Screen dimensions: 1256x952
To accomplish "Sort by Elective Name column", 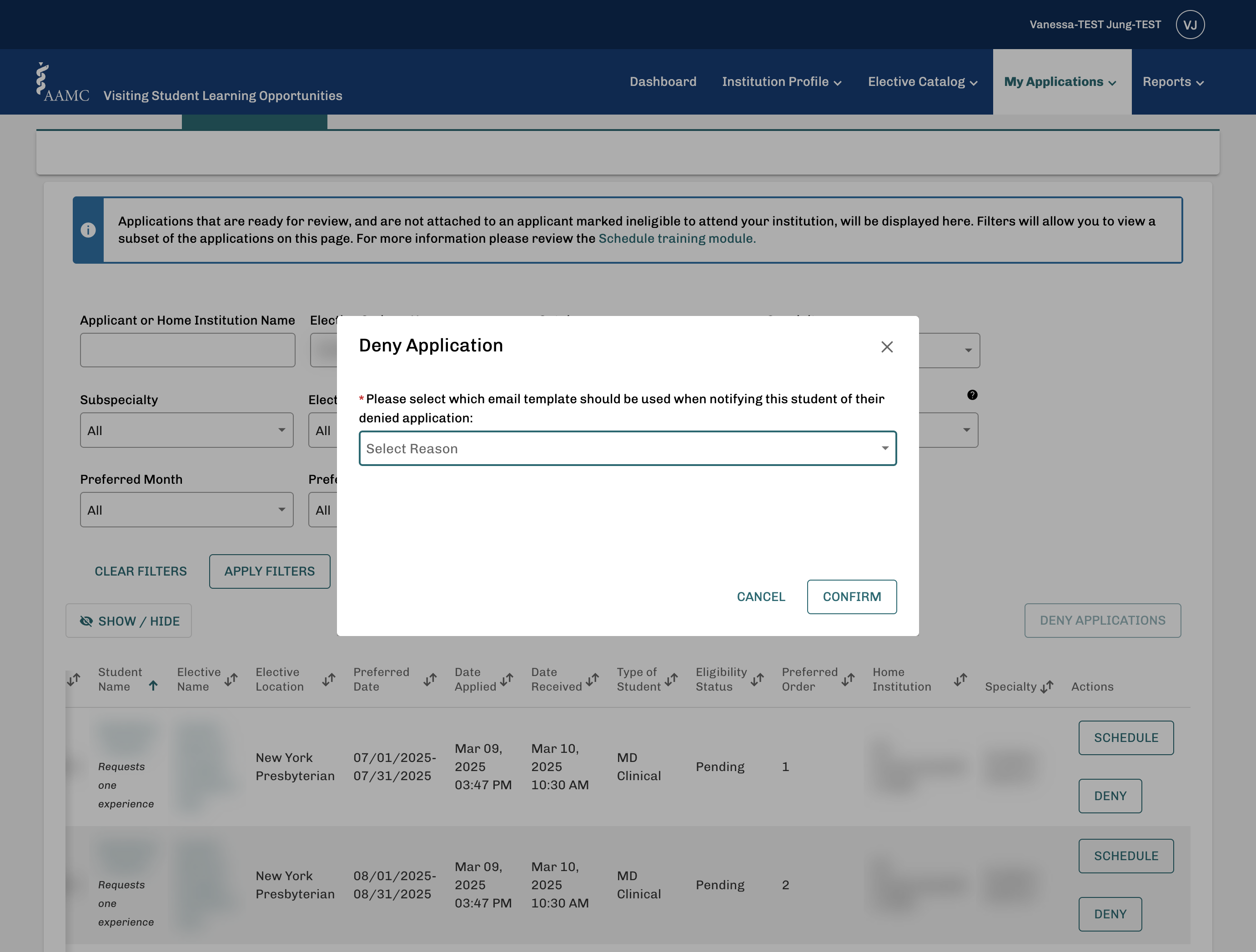I will 231,679.
